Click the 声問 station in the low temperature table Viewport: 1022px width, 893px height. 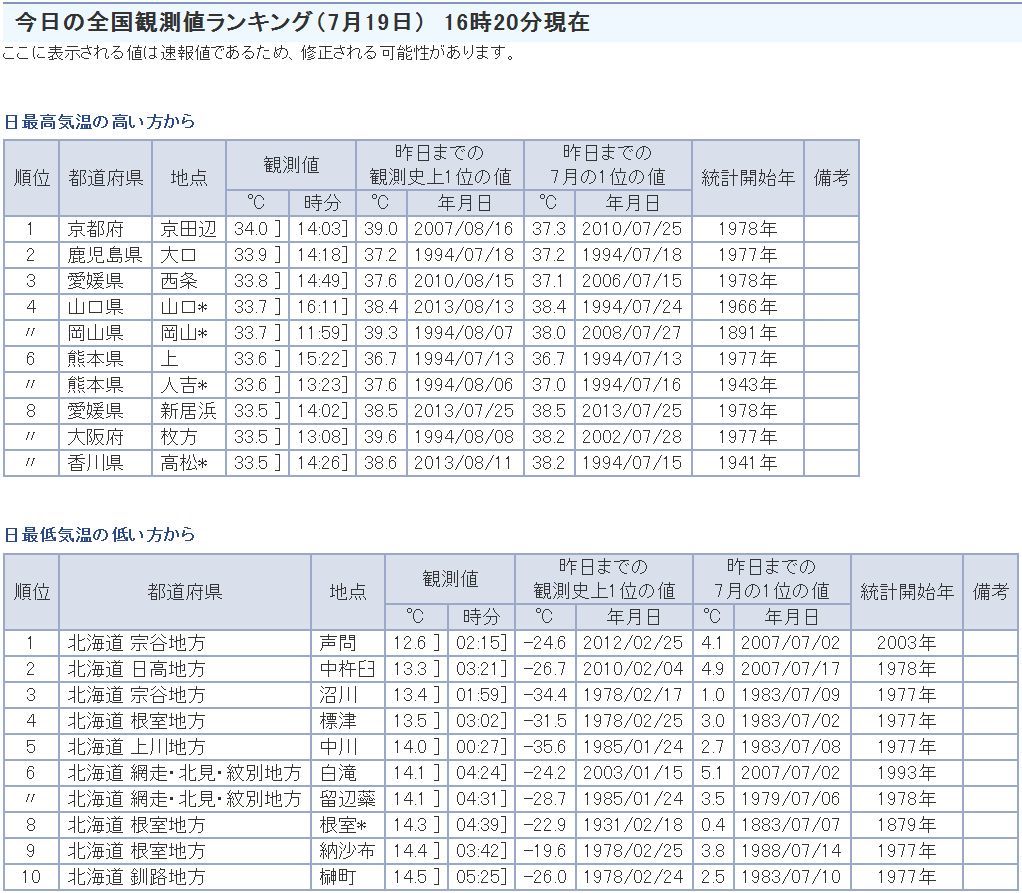(336, 643)
